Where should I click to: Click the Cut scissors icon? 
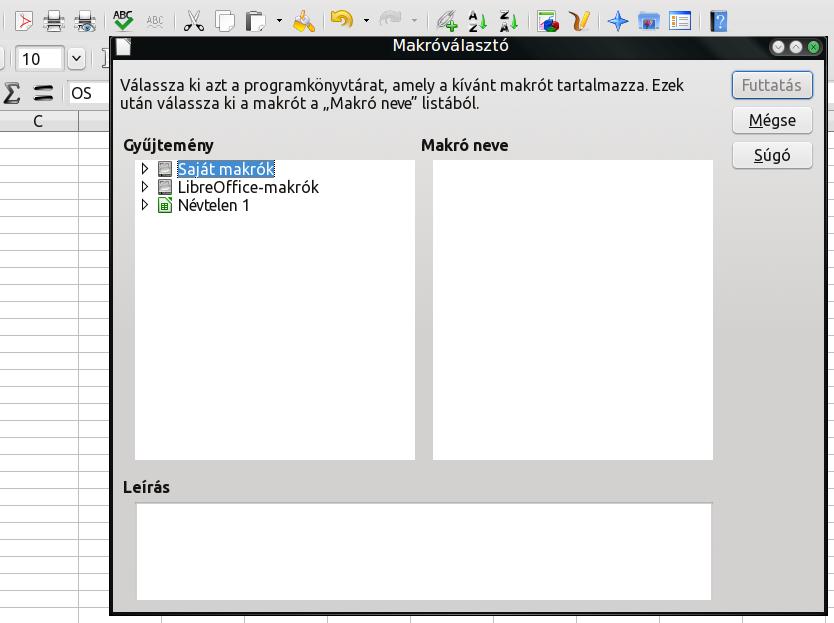point(194,21)
